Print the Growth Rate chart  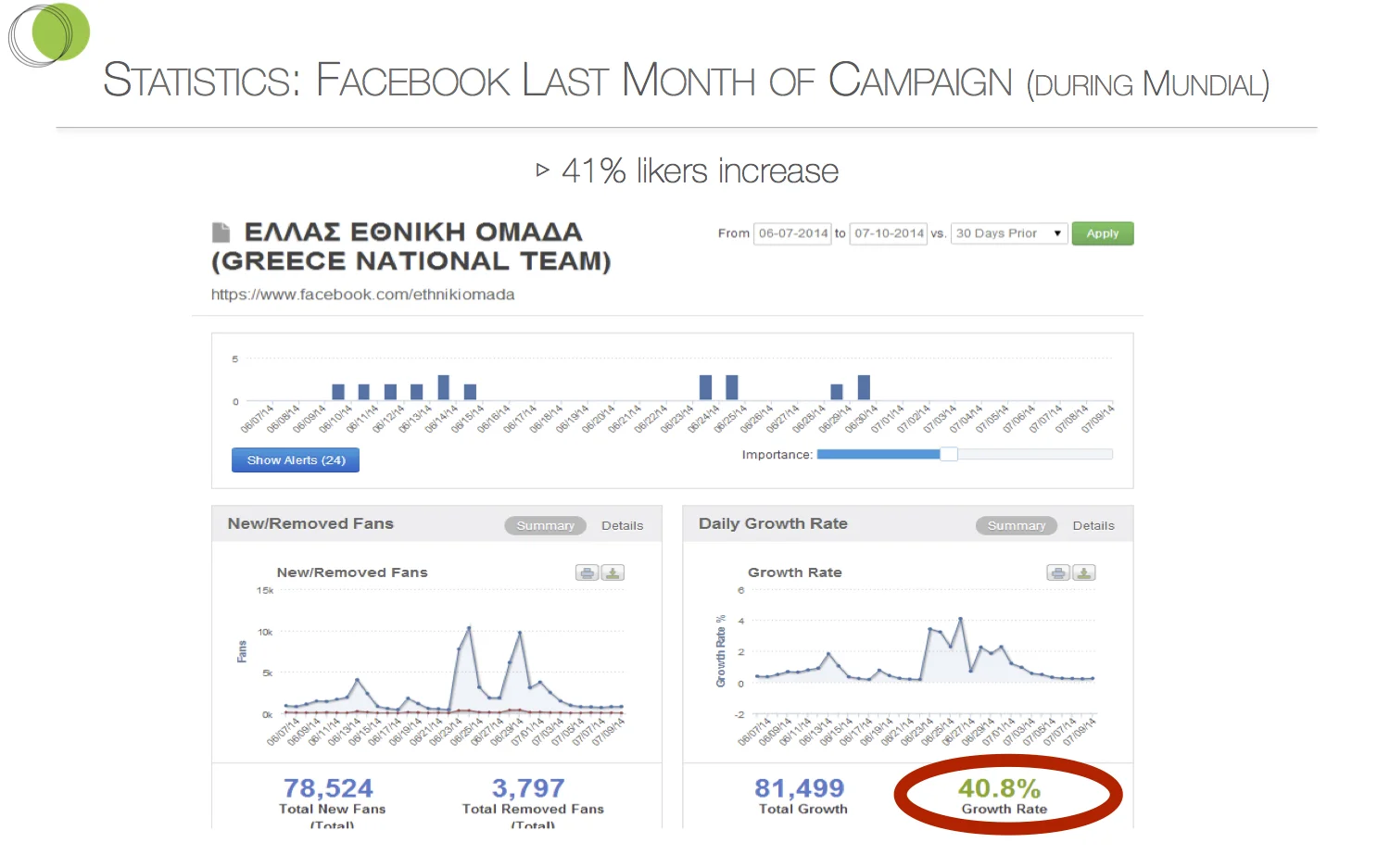click(x=1058, y=572)
